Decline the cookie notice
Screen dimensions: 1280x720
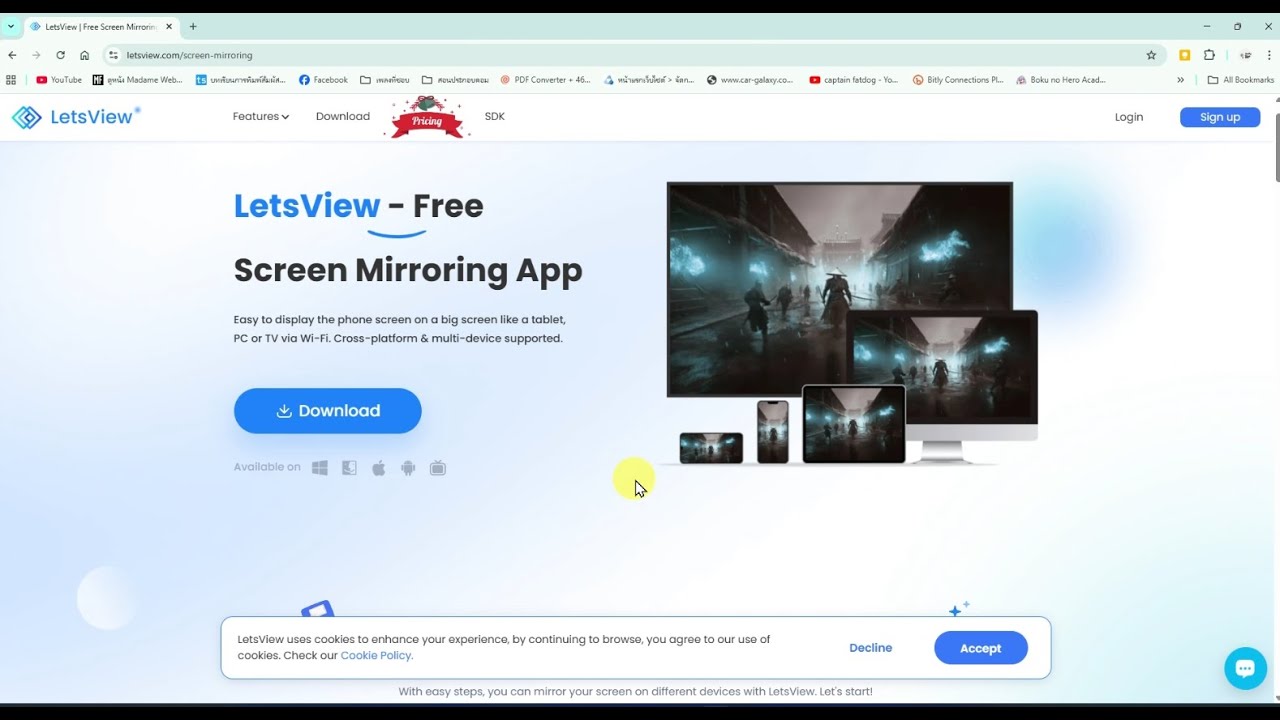(871, 648)
